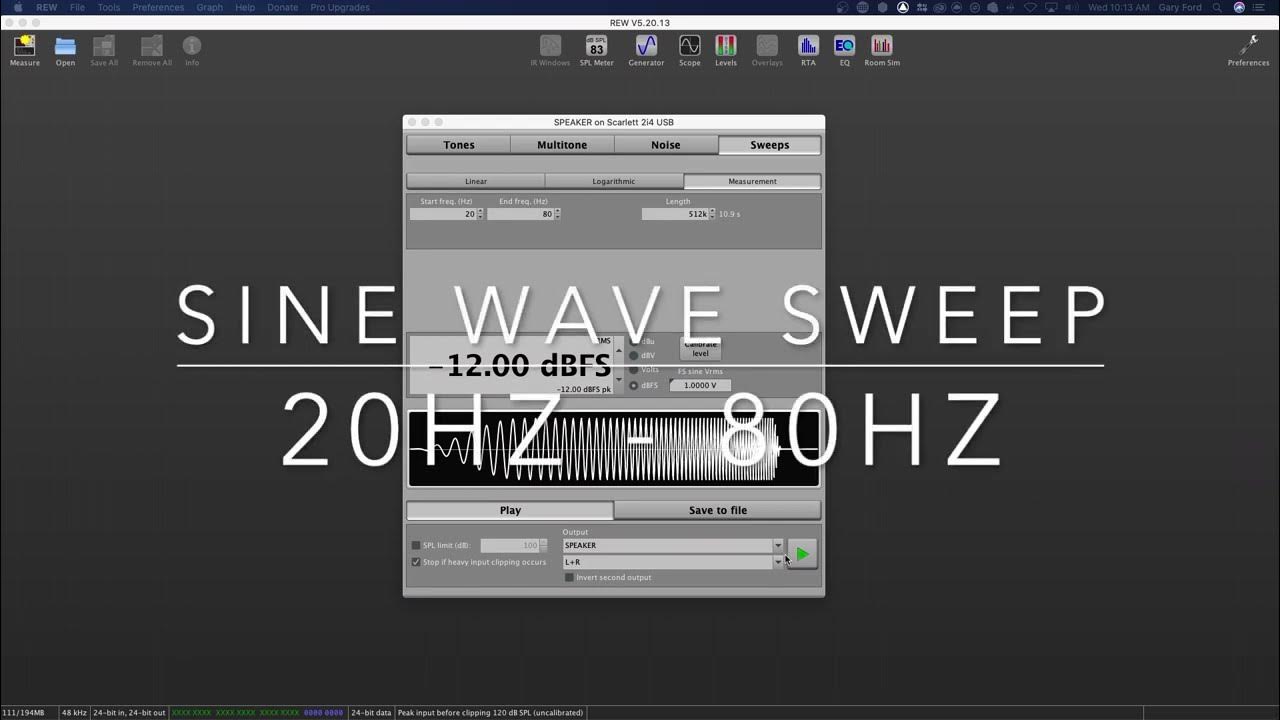Click the Open folder icon
1280x720 pixels.
(65, 51)
